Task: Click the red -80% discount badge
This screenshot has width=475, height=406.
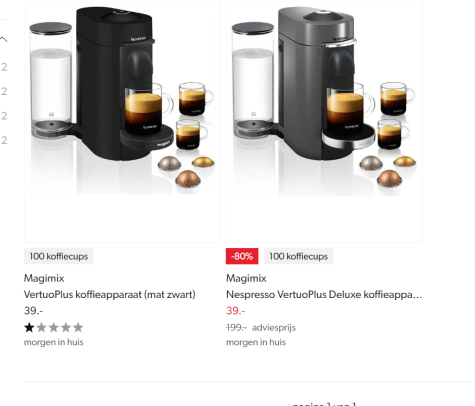Action: pos(242,256)
